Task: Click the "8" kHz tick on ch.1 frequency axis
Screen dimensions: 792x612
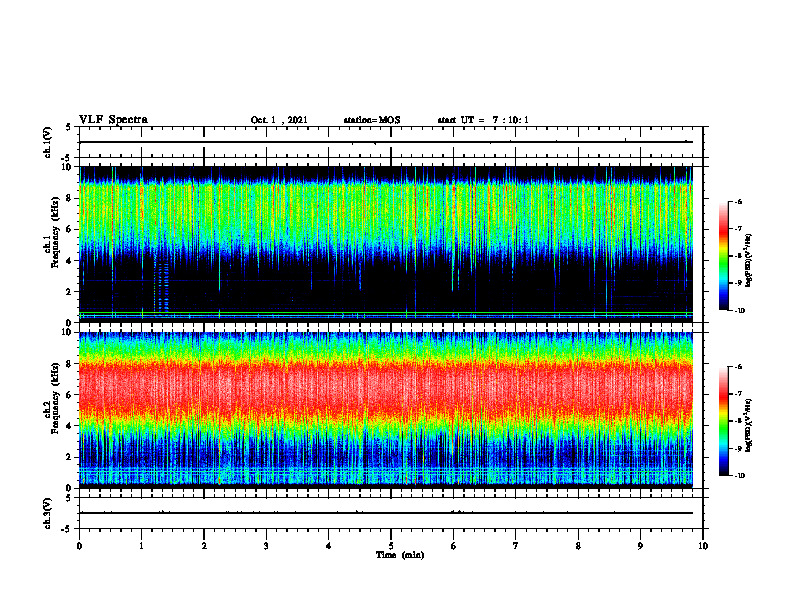Action: pos(70,198)
